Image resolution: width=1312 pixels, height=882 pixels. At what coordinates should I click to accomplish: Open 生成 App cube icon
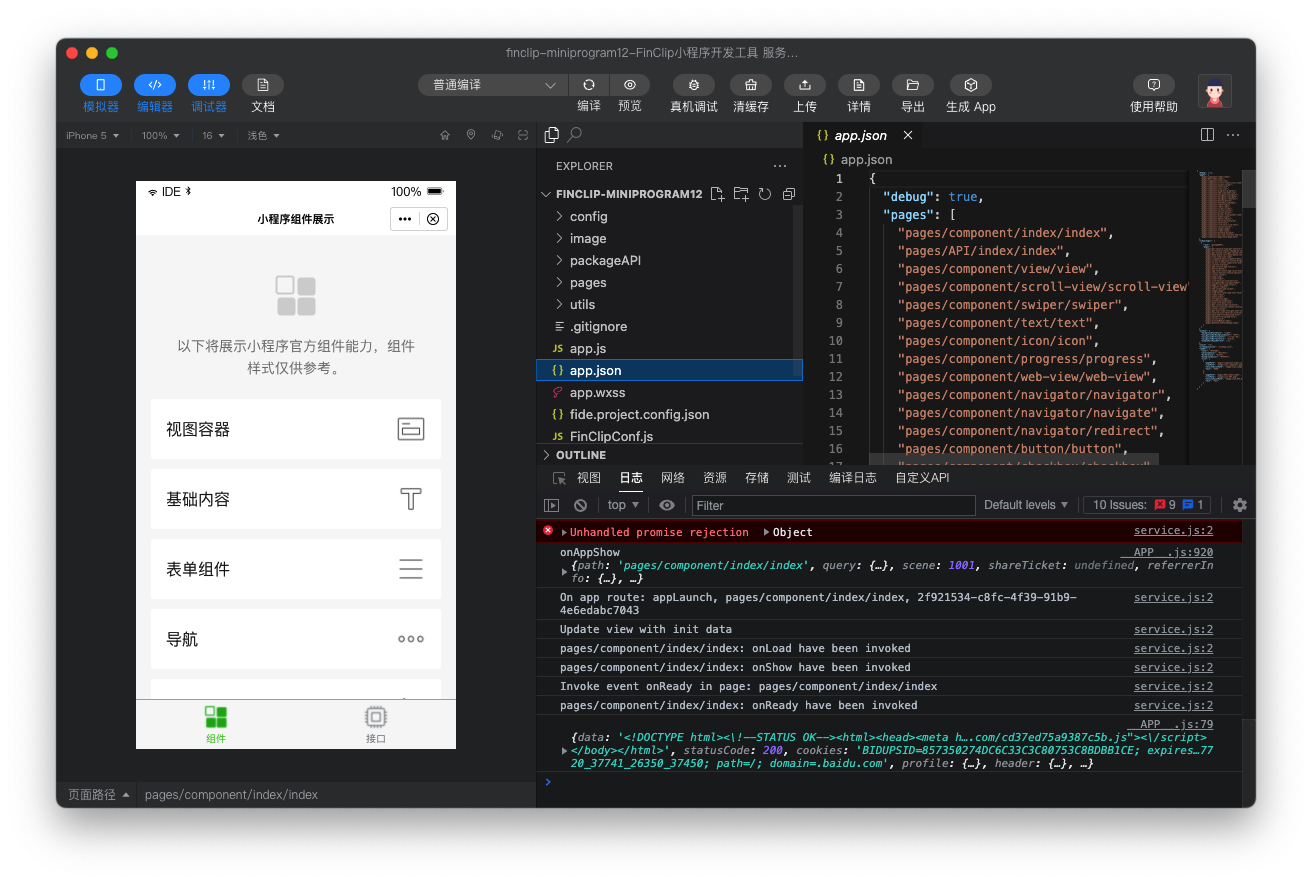click(x=970, y=86)
